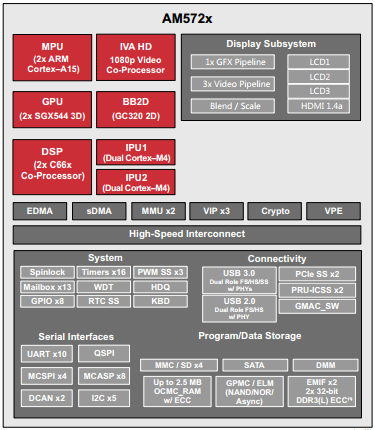
Task: Select the QSPI box
Action: (x=104, y=353)
